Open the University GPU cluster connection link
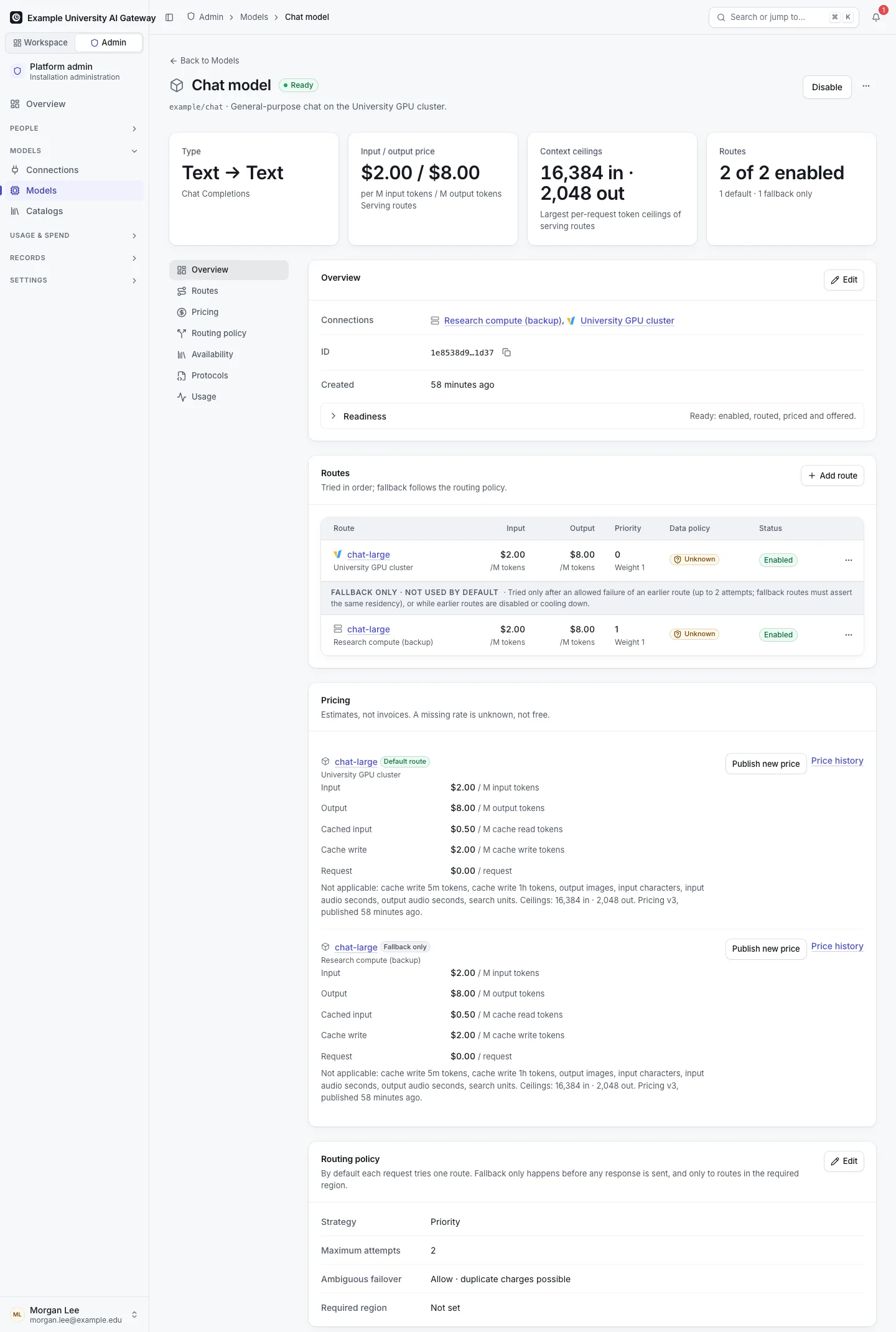Screen dimensions: 896x1332 click(627, 321)
